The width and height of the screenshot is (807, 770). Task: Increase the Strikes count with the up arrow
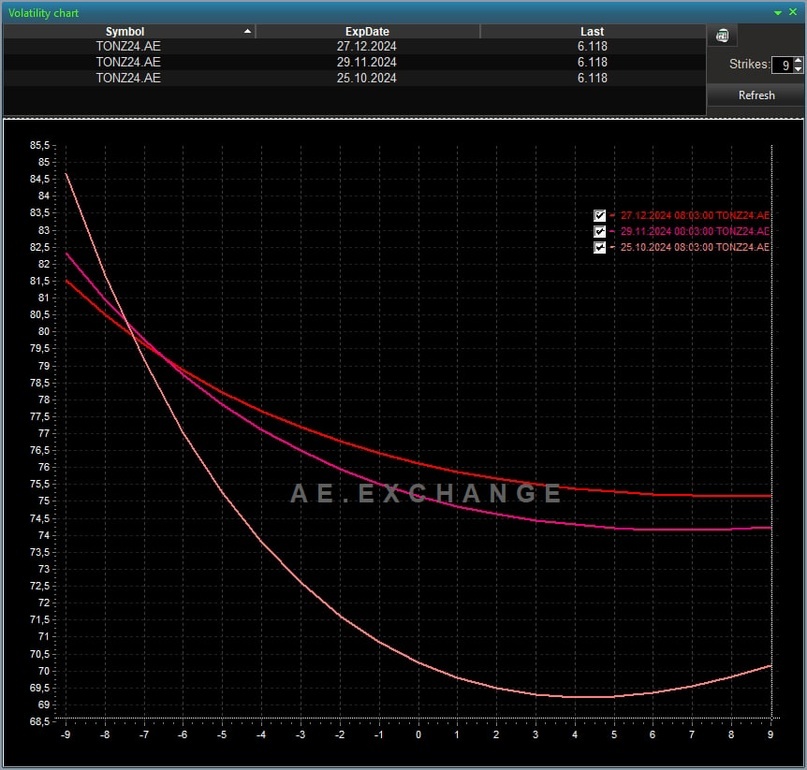pos(798,61)
